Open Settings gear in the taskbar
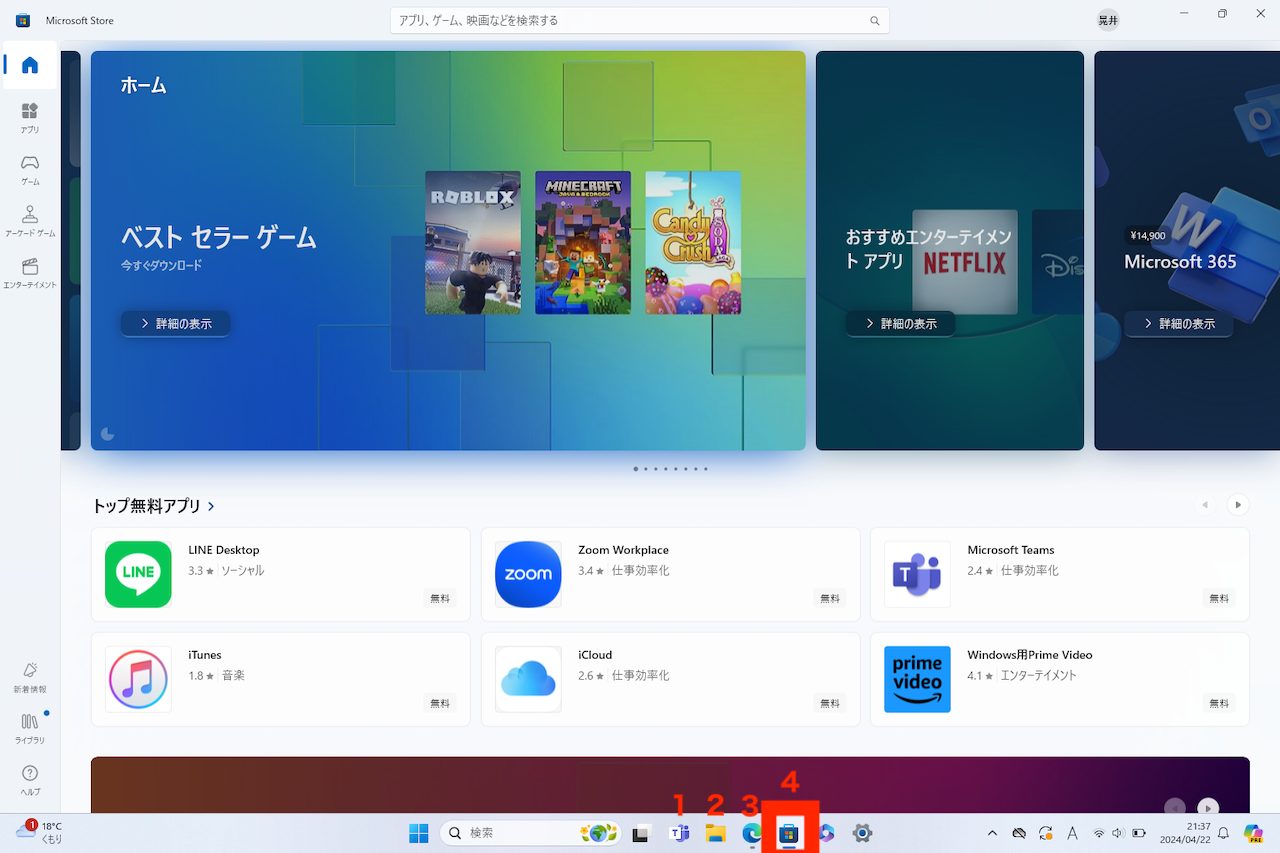Screen dimensions: 1280x853 coord(862,833)
